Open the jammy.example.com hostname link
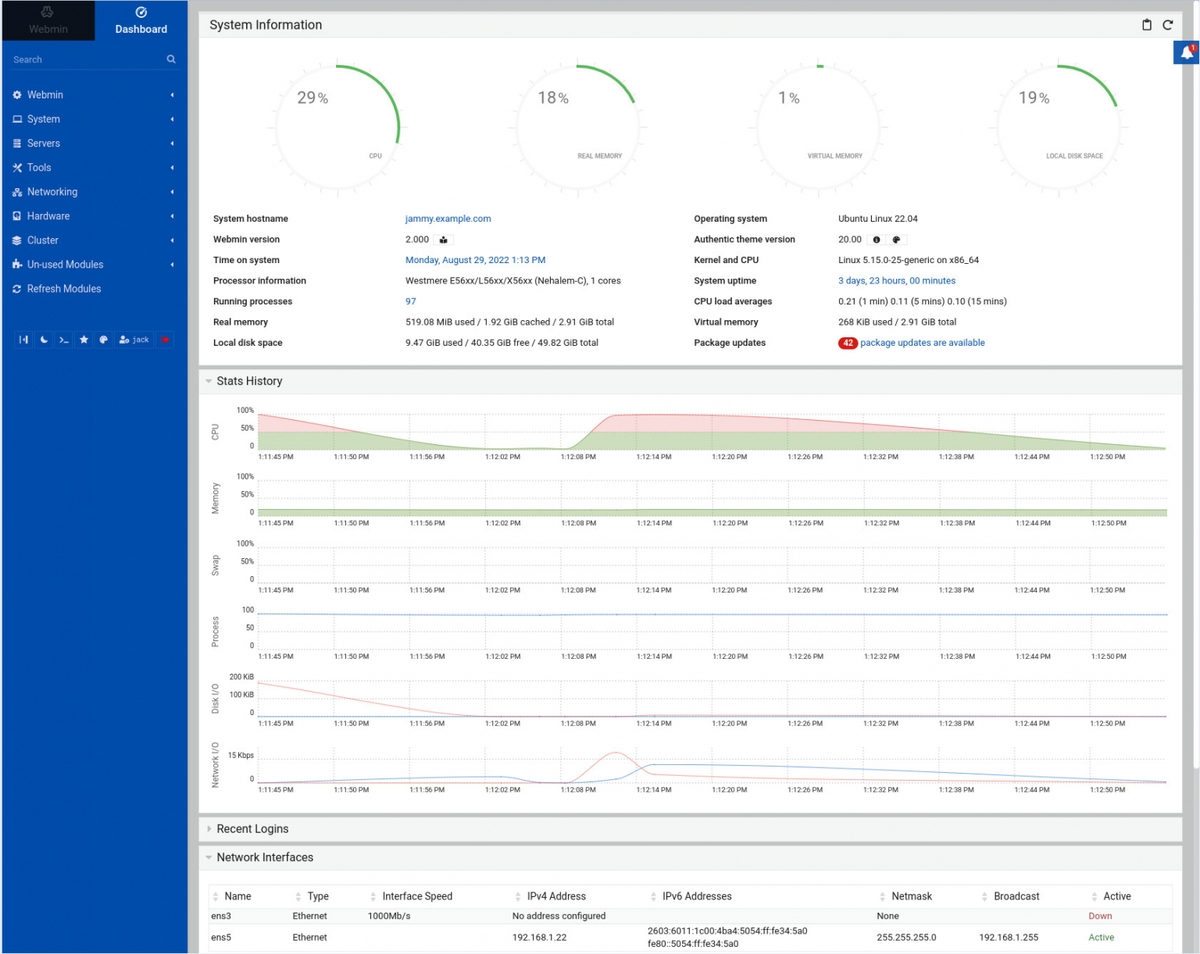Screen dimensions: 1200x954 (448, 218)
